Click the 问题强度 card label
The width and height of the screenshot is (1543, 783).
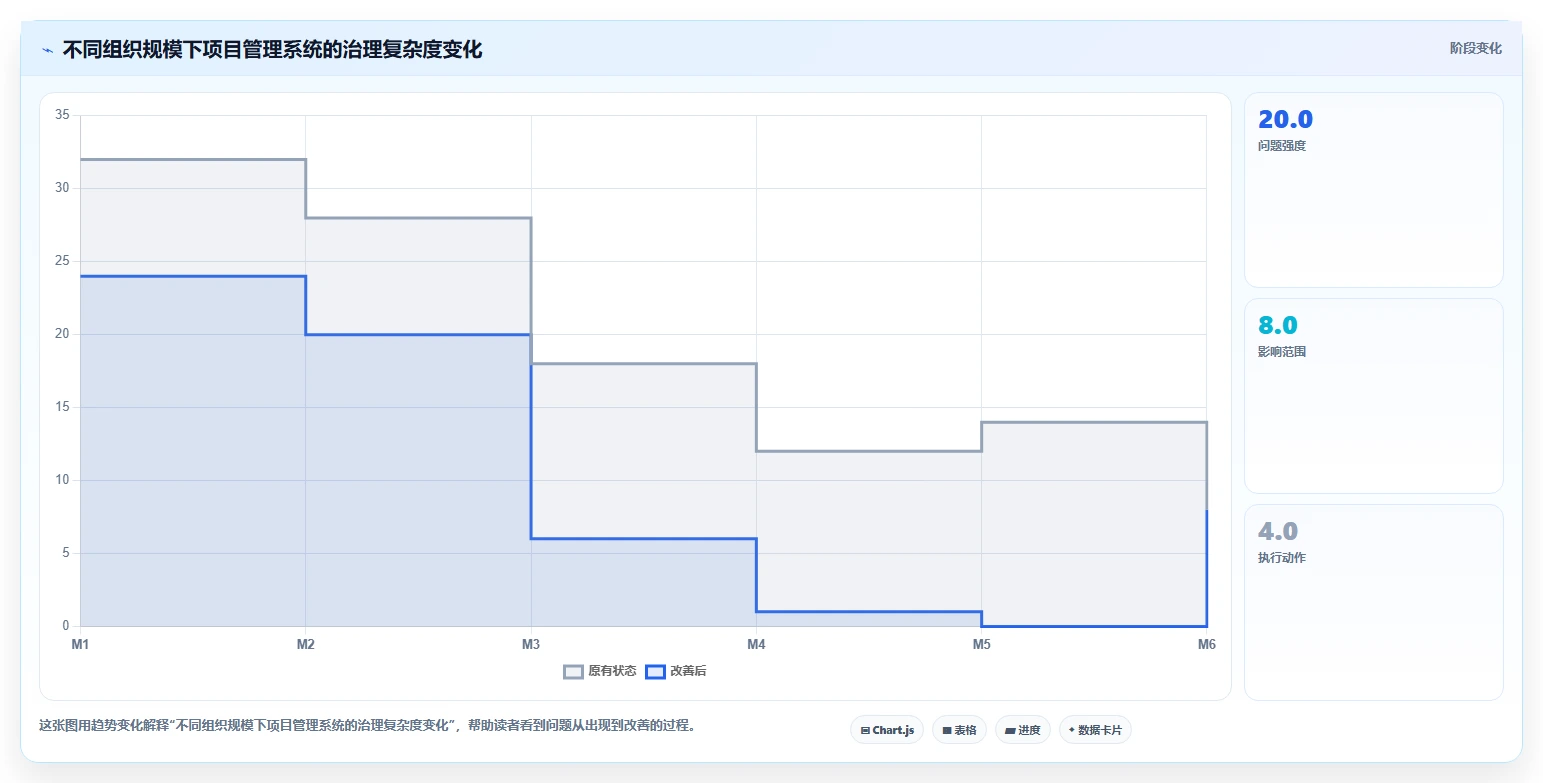coord(1282,146)
